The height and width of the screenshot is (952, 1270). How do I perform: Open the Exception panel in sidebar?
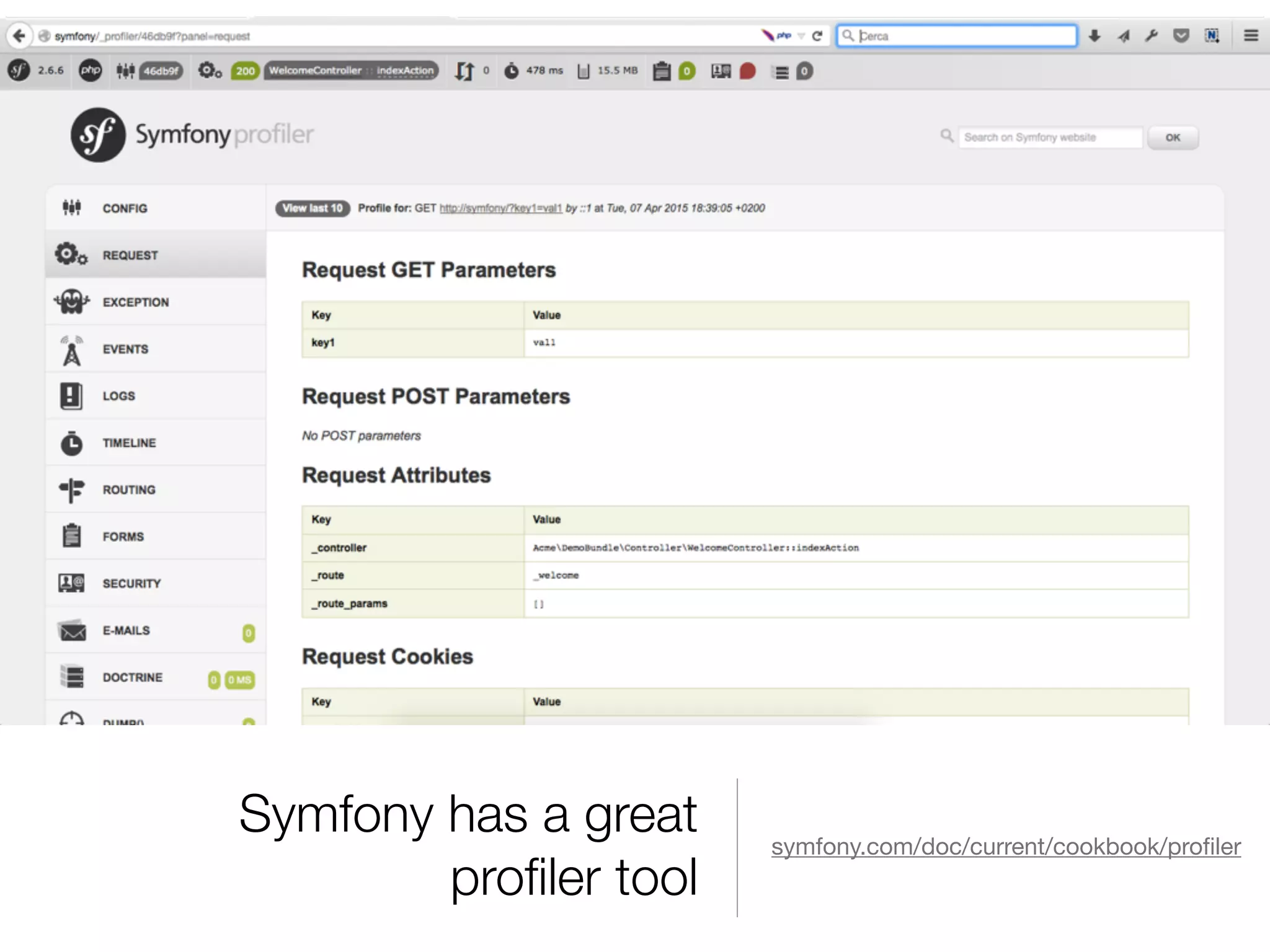[156, 302]
